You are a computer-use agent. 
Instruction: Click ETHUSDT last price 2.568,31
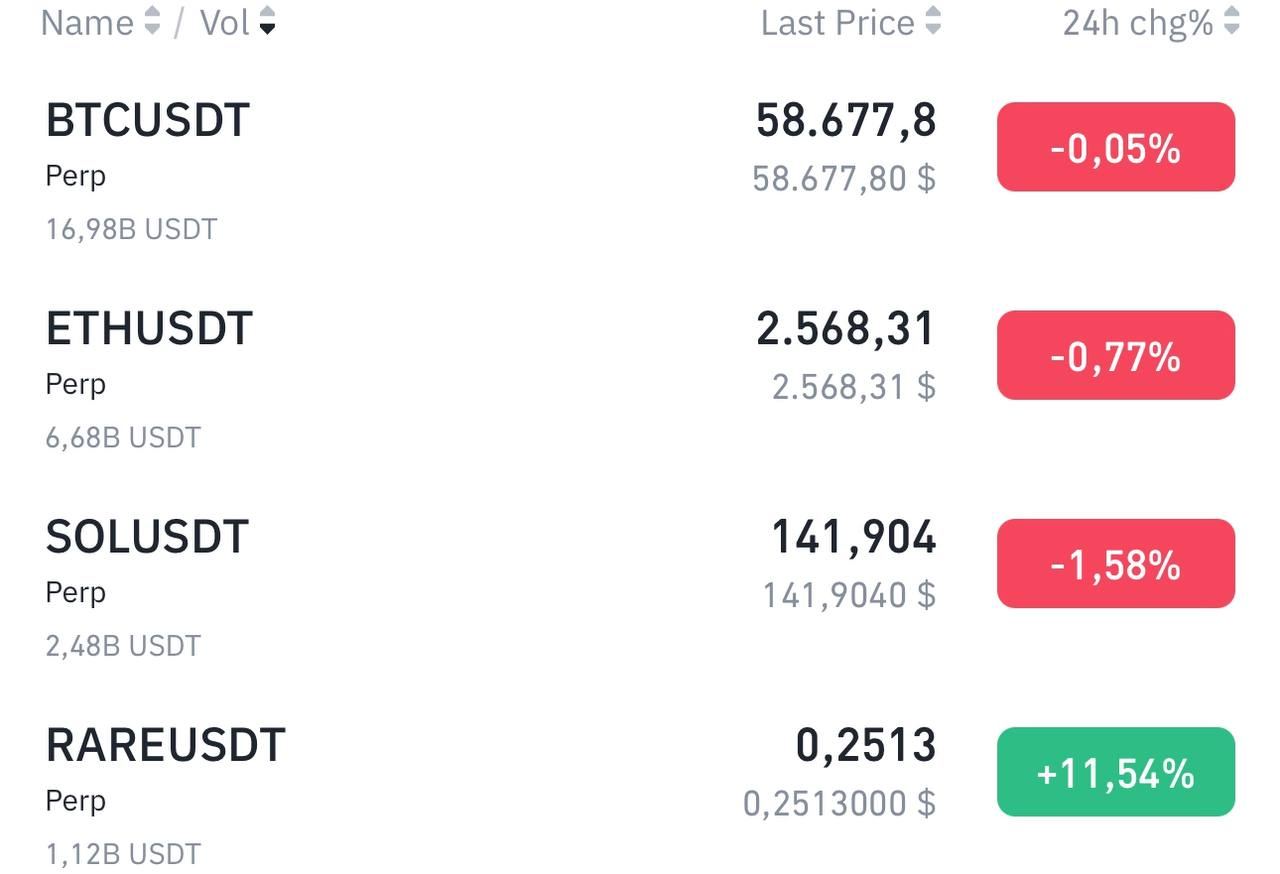tap(846, 329)
